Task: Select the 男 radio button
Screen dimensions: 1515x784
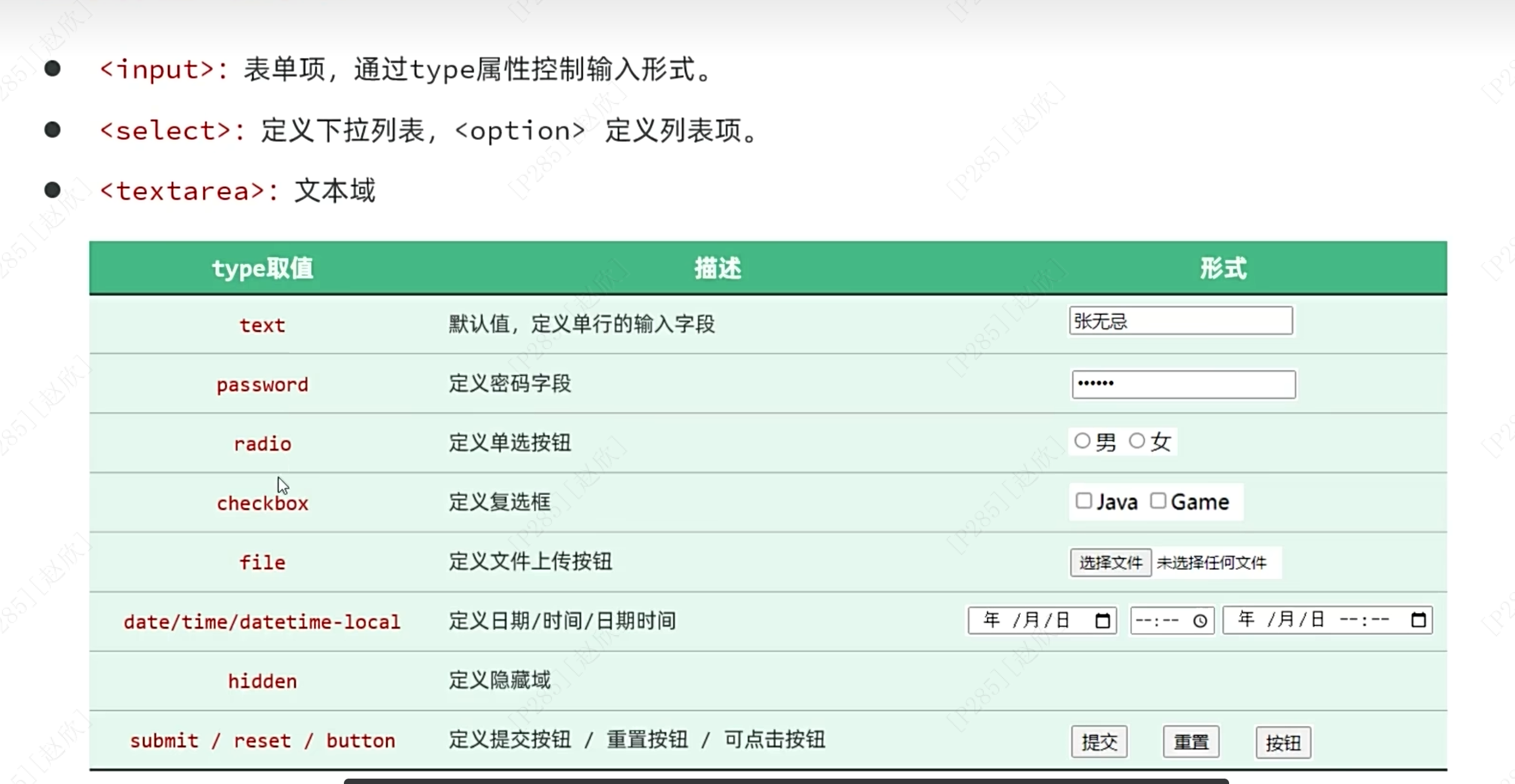Action: coord(1082,441)
